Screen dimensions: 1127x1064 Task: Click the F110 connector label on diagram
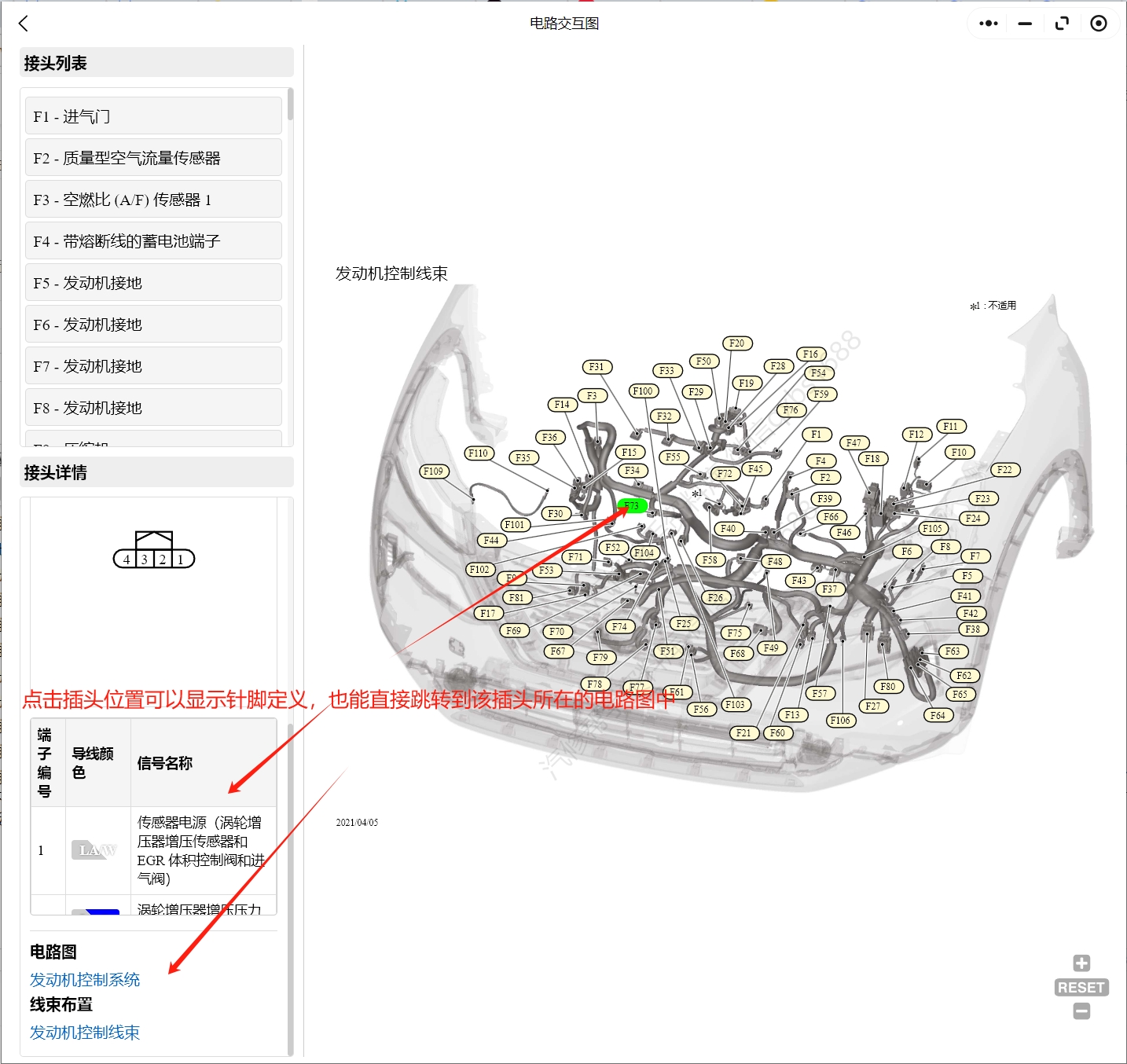(479, 453)
